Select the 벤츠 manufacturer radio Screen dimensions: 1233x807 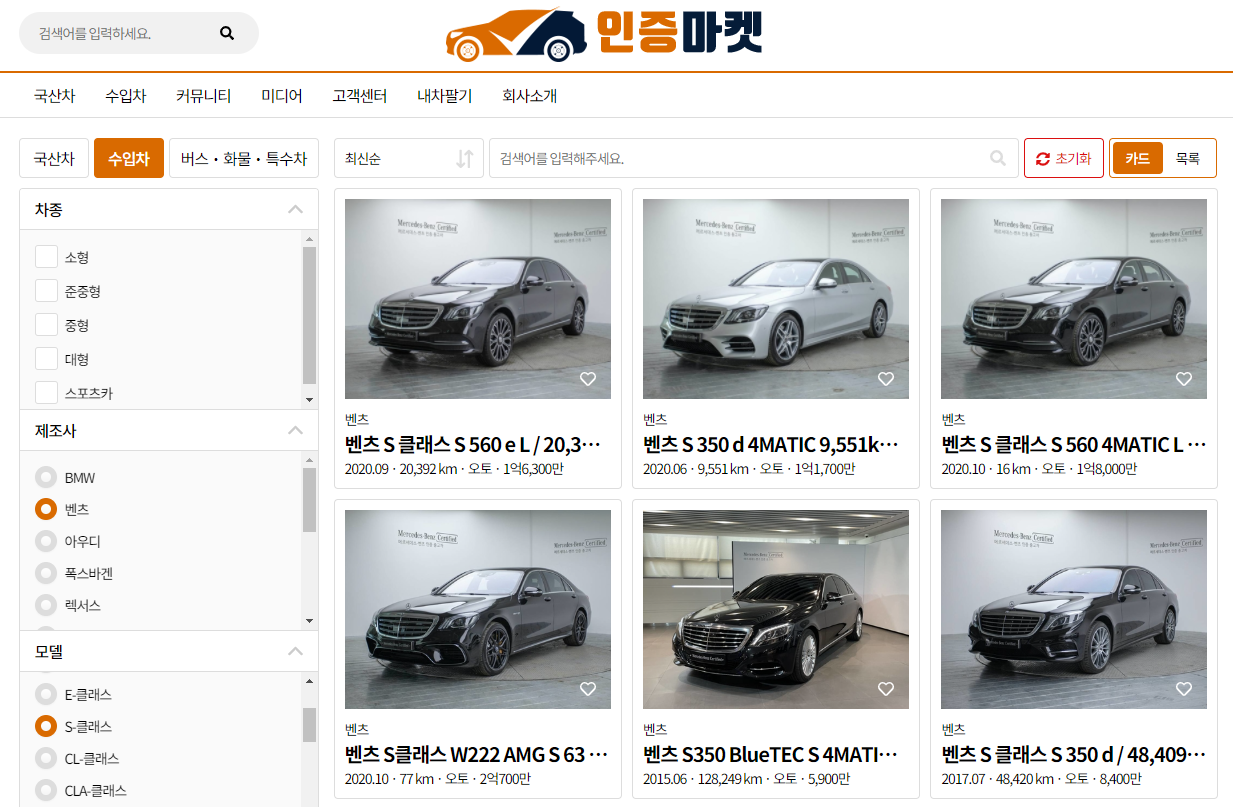point(46,509)
